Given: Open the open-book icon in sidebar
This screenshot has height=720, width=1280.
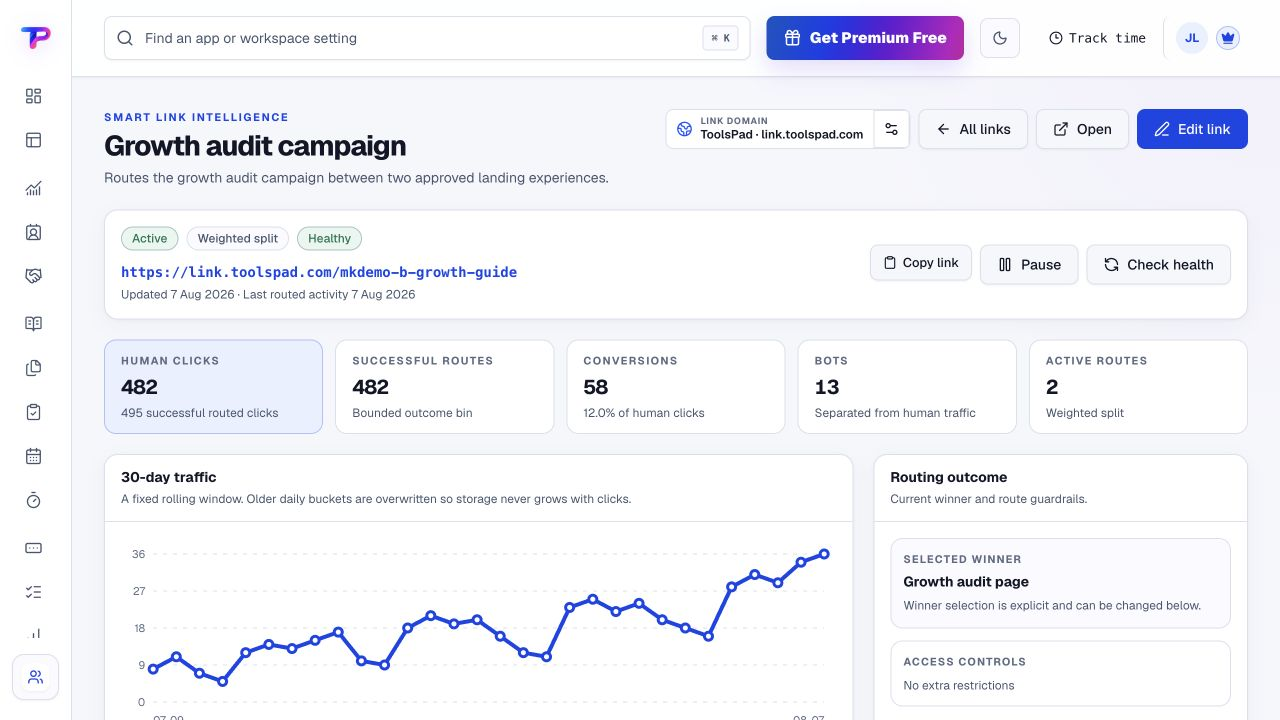Looking at the screenshot, I should [x=33, y=324].
